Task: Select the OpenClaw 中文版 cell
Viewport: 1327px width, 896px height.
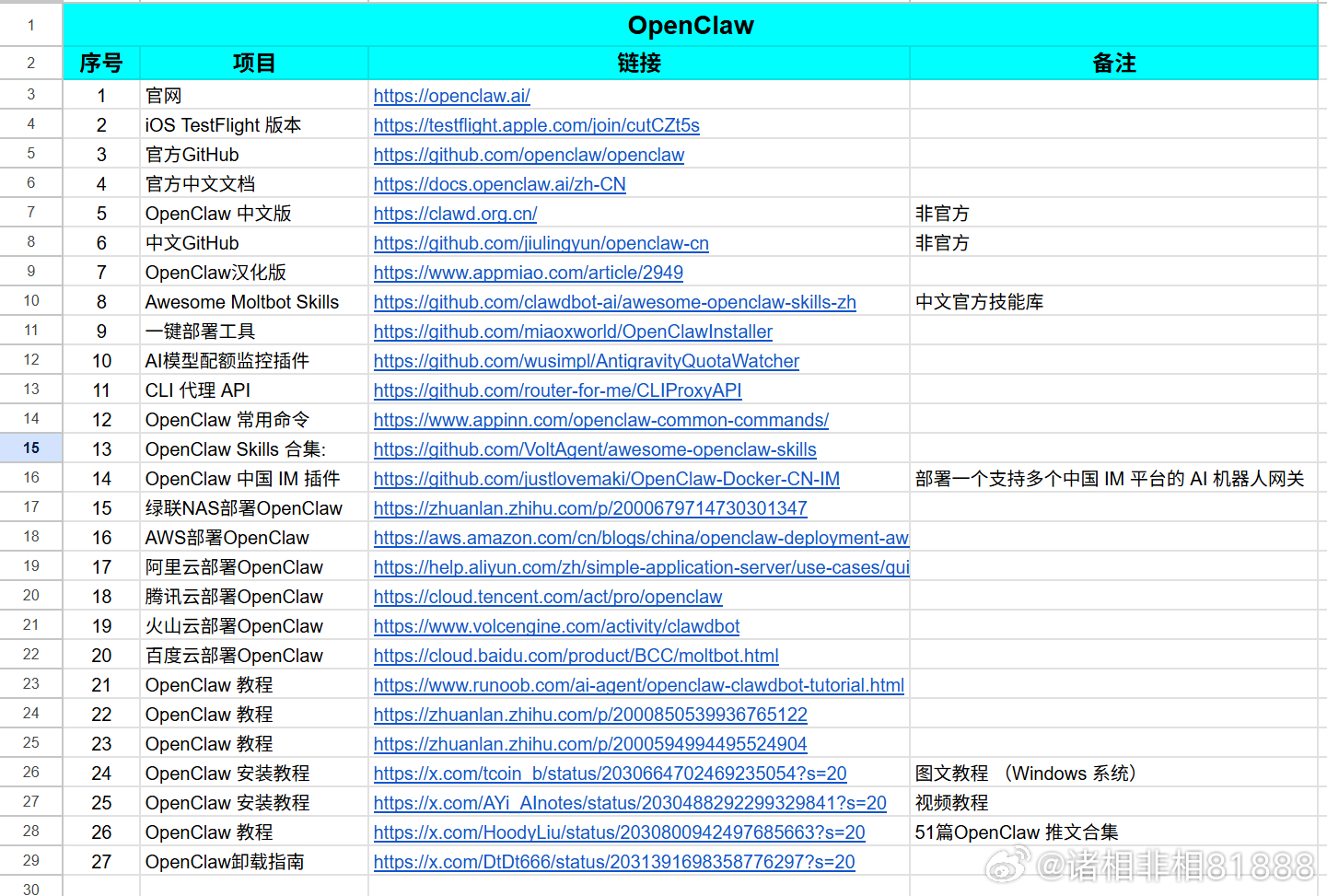Action: click(254, 214)
